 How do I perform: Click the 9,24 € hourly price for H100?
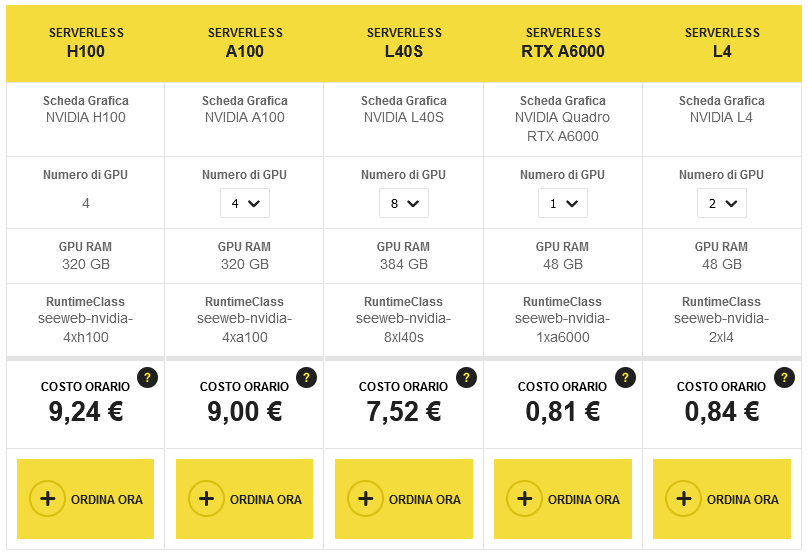pyautogui.click(x=85, y=411)
